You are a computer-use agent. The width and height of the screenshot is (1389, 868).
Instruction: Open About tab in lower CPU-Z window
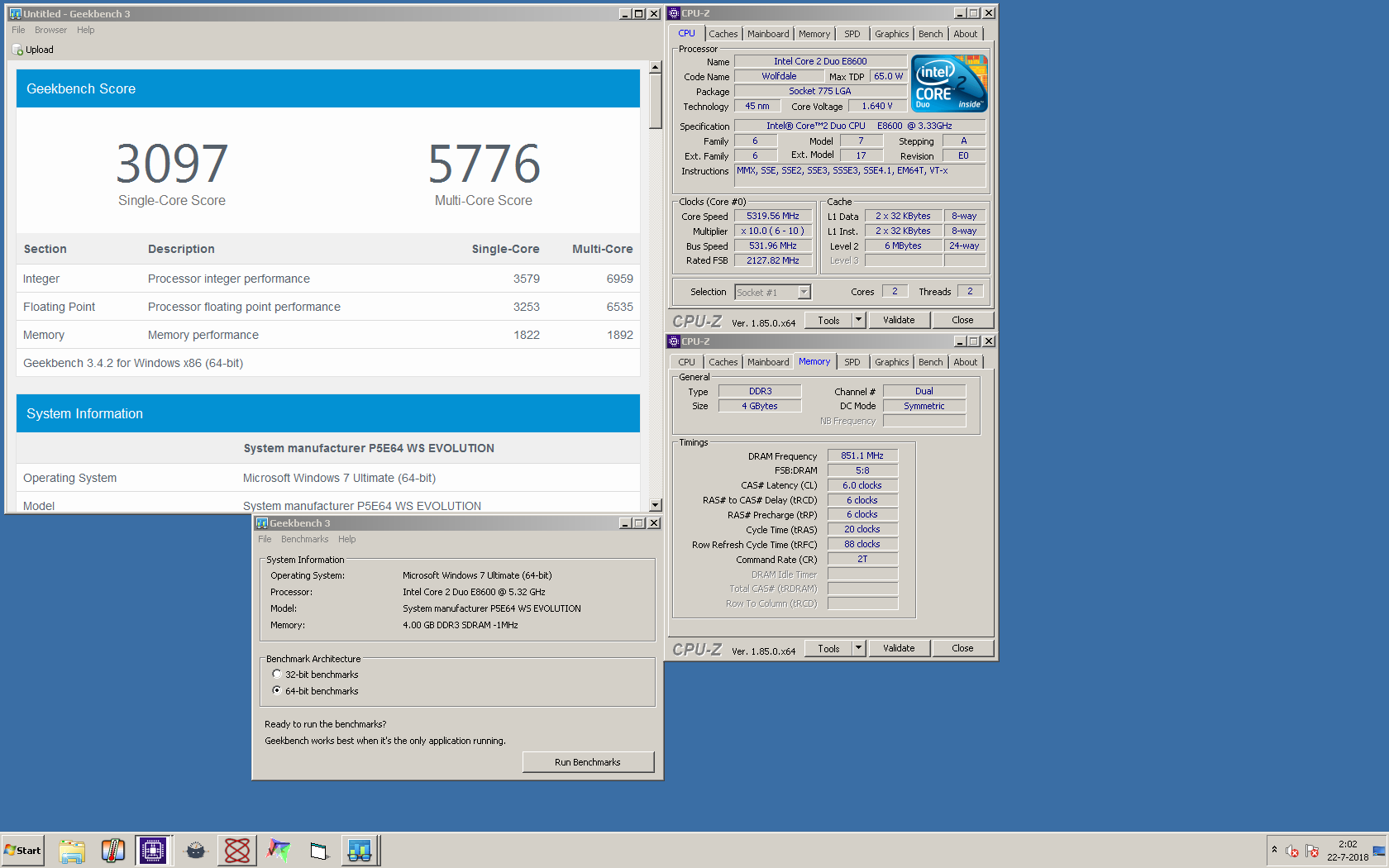coord(966,362)
